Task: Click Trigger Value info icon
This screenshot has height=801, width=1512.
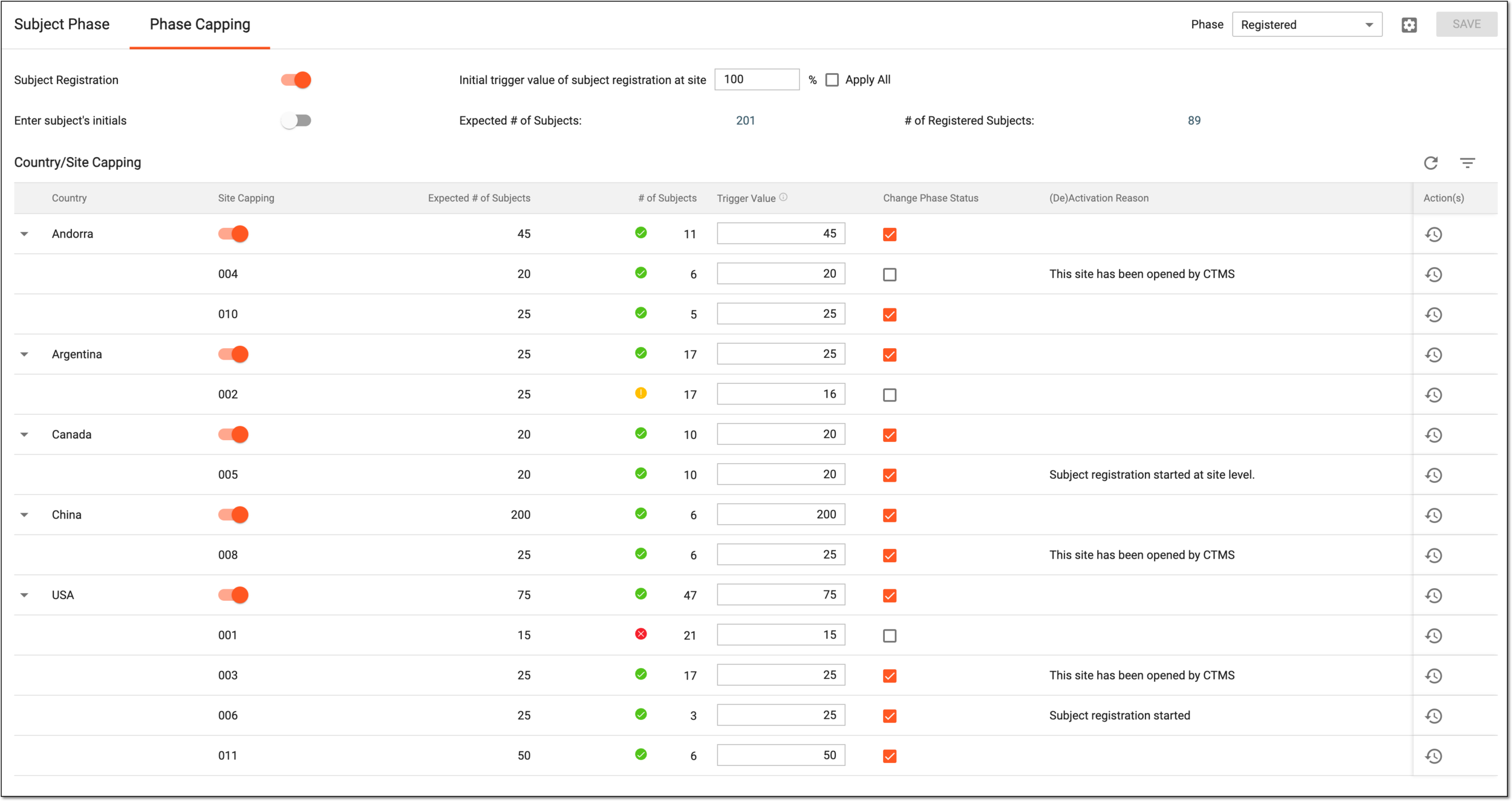Action: click(783, 197)
